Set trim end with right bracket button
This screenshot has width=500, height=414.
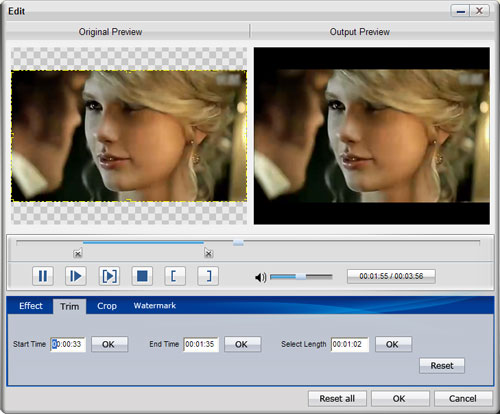click(208, 276)
